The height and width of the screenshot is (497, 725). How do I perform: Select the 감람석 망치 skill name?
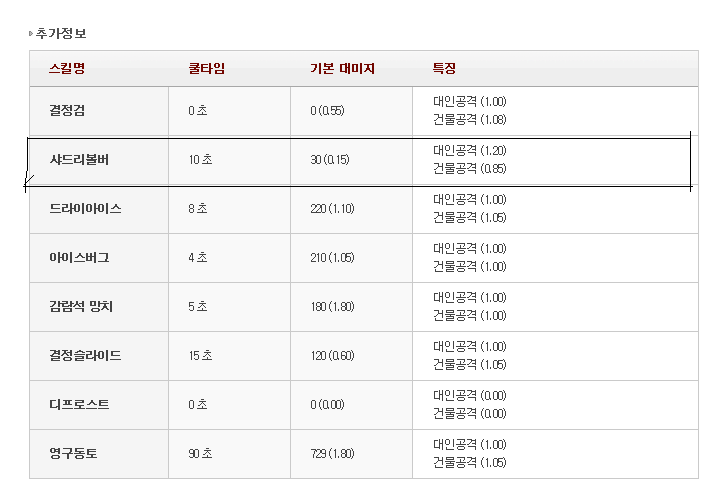tap(81, 307)
